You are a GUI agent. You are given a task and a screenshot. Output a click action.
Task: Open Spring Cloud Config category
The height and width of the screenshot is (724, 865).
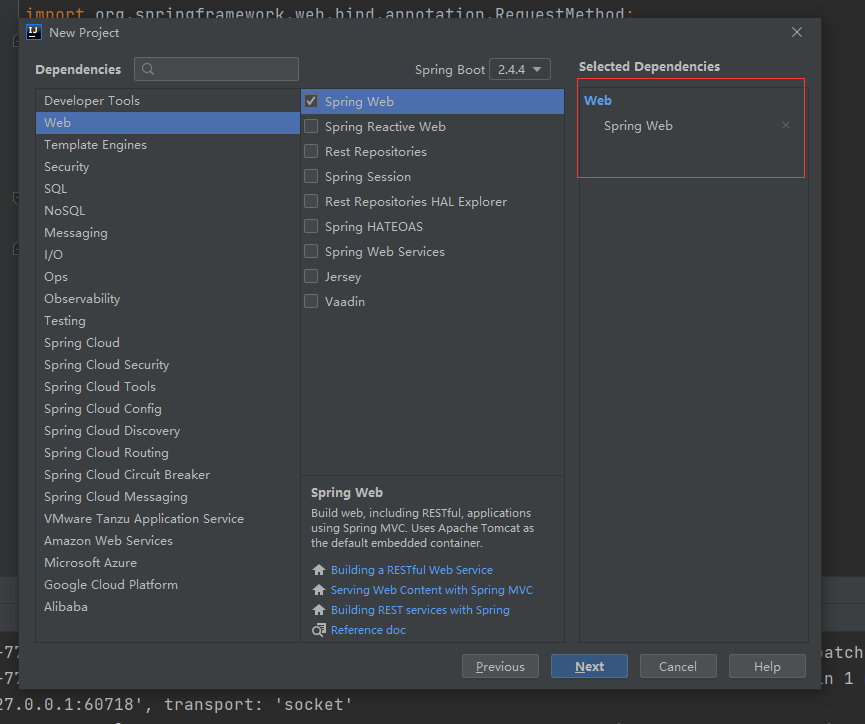[x=168, y=409]
